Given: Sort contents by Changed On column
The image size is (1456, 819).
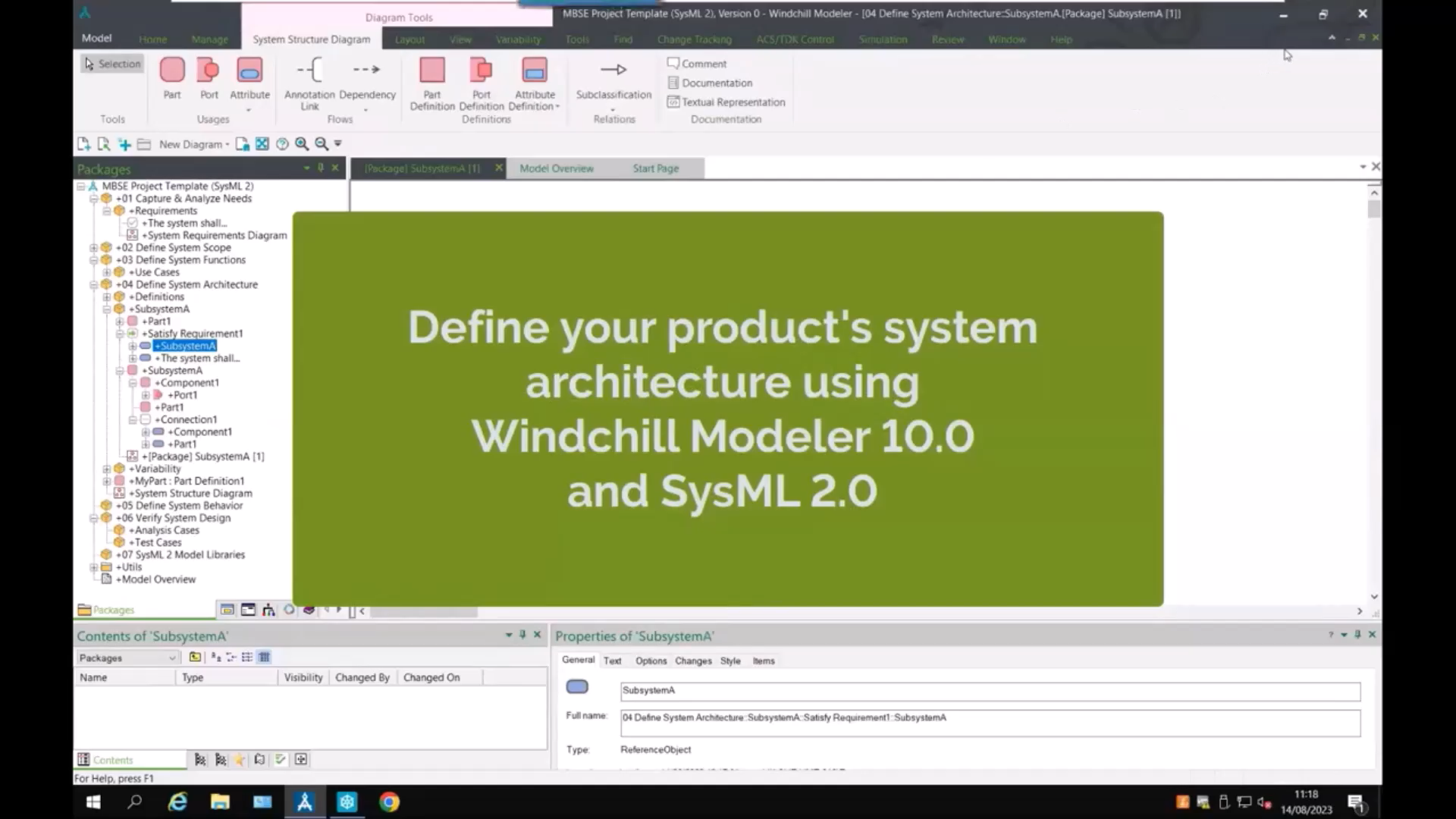Looking at the screenshot, I should 440,677.
